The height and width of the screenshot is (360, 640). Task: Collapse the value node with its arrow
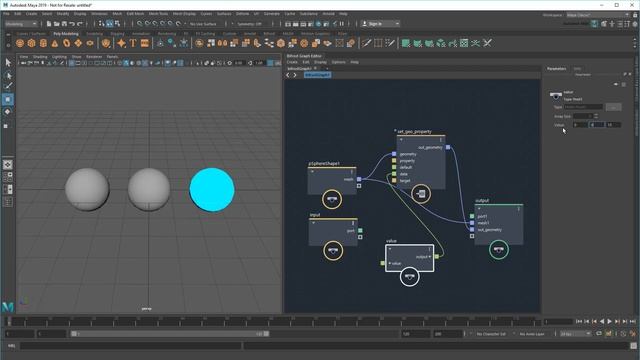click(x=390, y=249)
